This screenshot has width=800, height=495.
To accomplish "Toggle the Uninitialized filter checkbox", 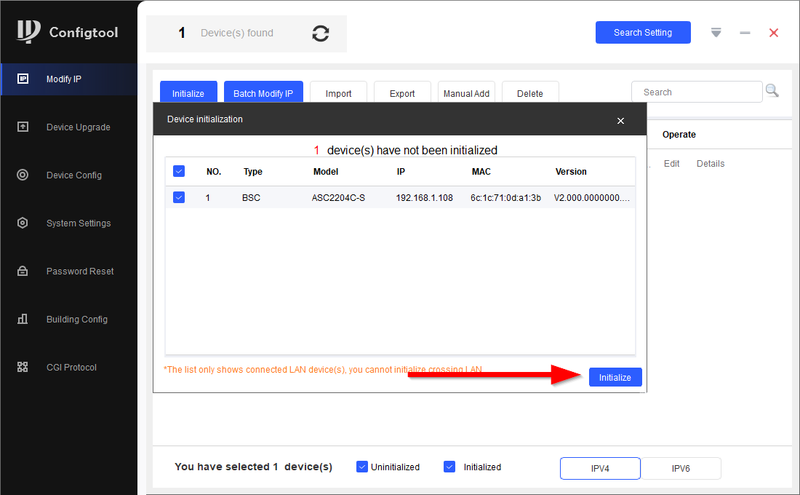I will (363, 467).
